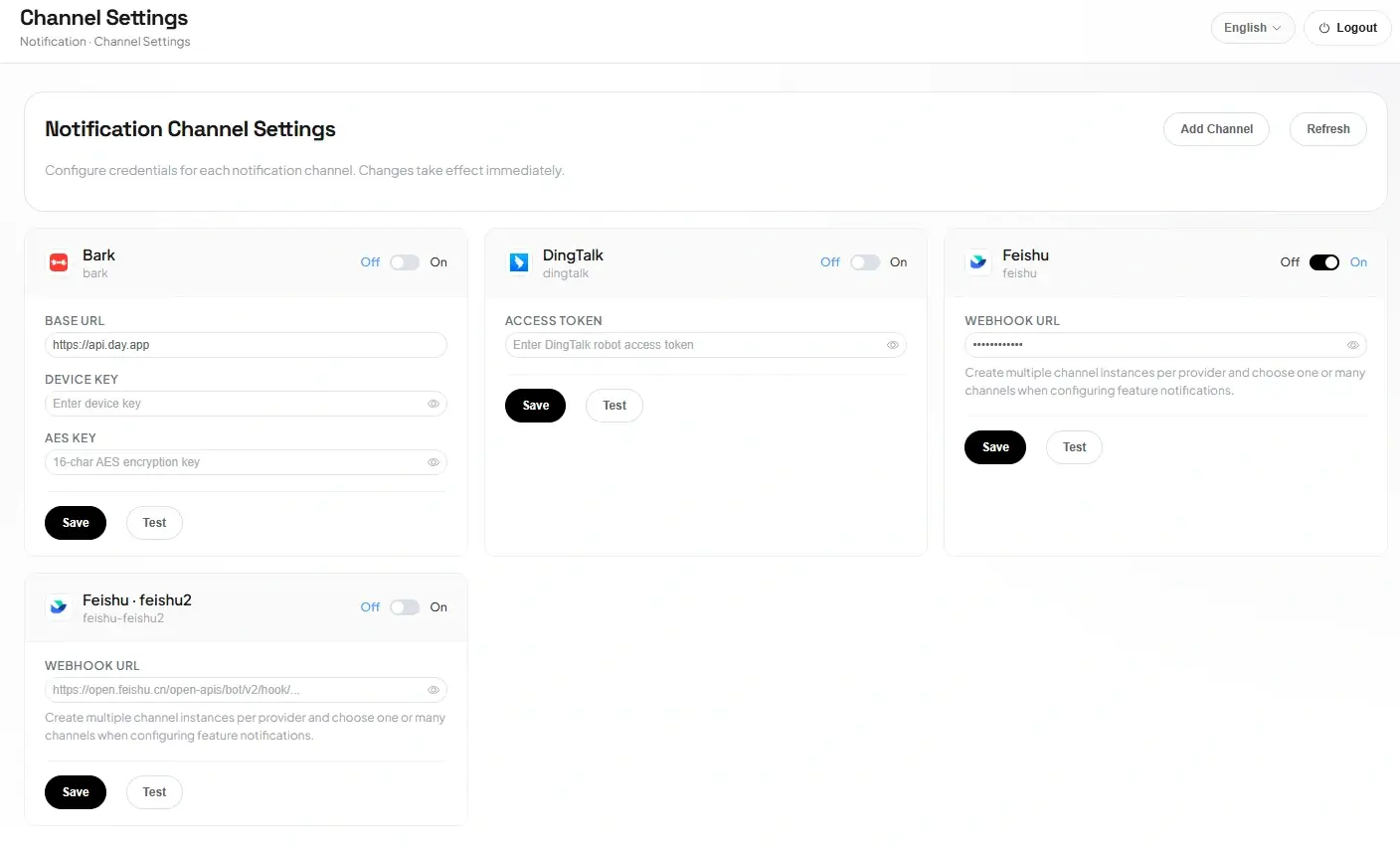Reveal the Bark device key with eye icon
1400x846 pixels.
click(434, 404)
